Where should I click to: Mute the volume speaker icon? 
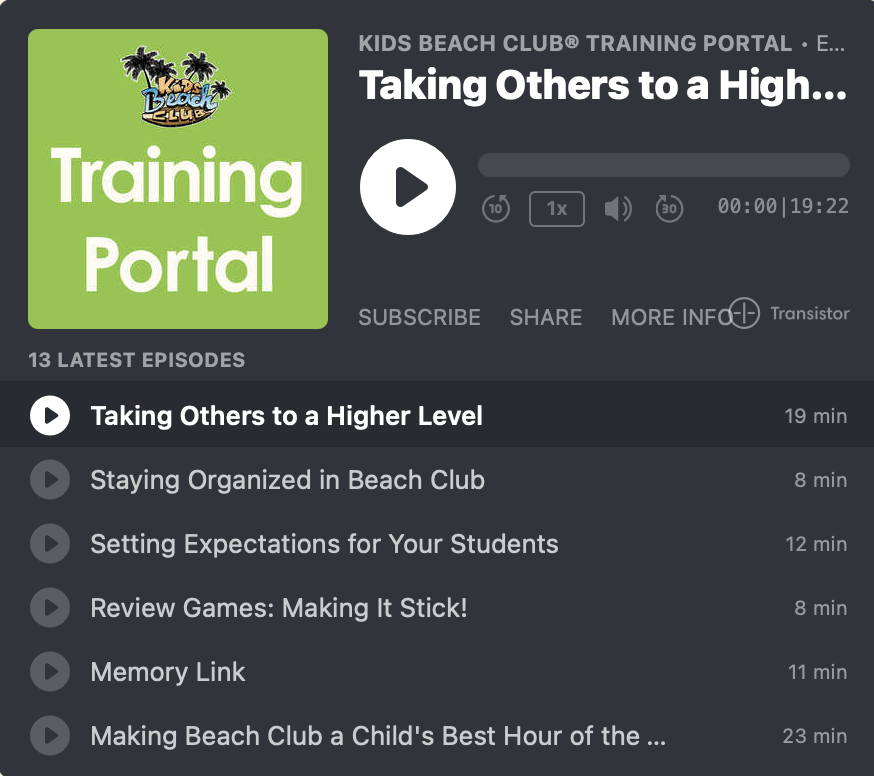pyautogui.click(x=618, y=209)
